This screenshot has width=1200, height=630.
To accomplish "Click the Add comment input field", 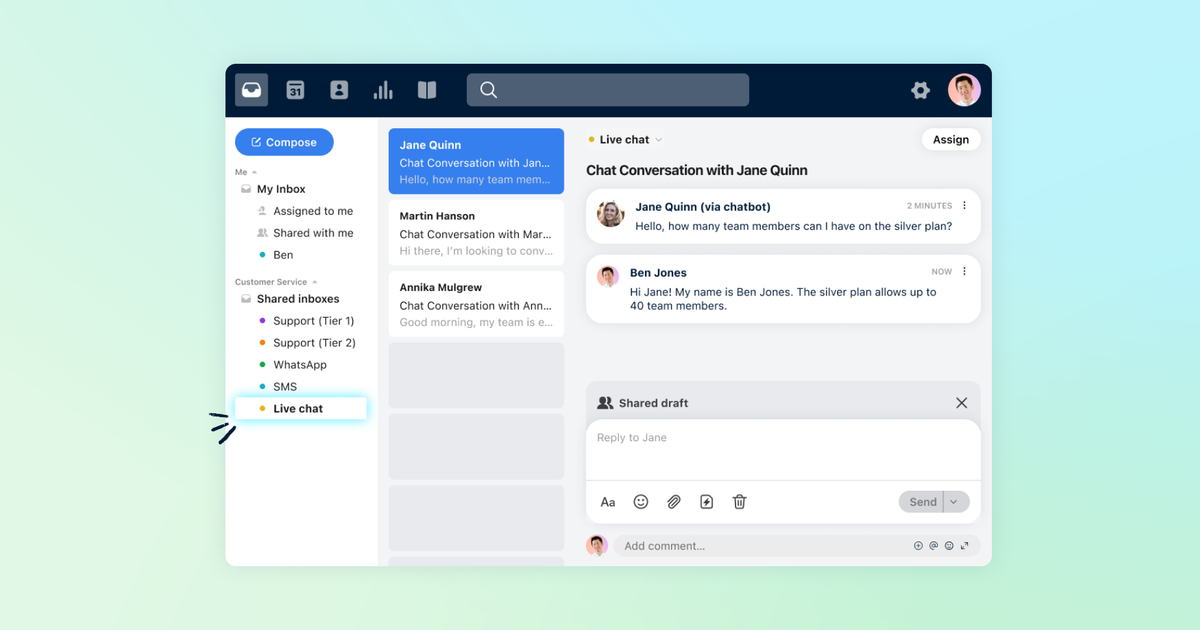I will (x=760, y=546).
